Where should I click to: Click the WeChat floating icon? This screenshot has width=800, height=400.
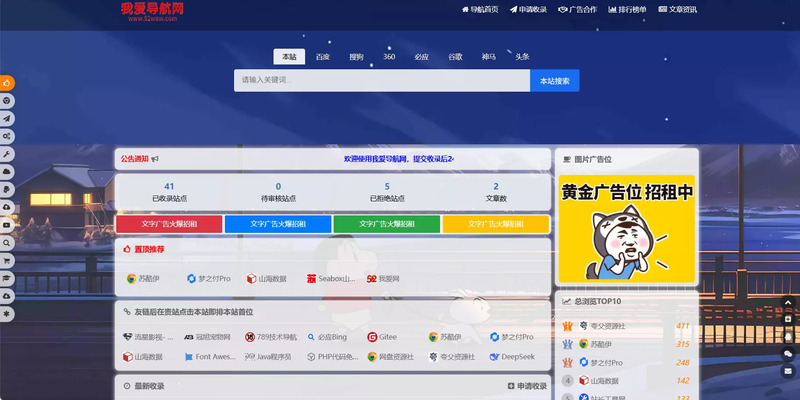pos(788,353)
